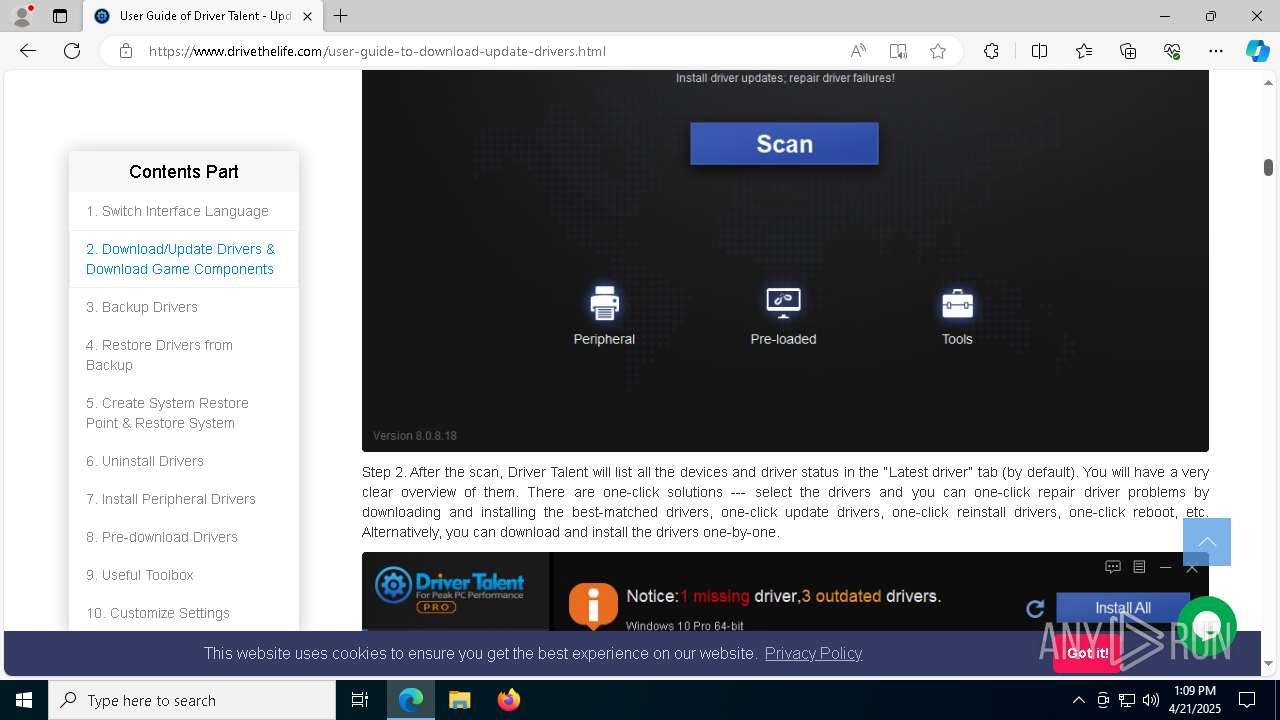Viewport: 1280px width, 720px height.
Task: Click the Windows Start button
Action: coord(24,700)
